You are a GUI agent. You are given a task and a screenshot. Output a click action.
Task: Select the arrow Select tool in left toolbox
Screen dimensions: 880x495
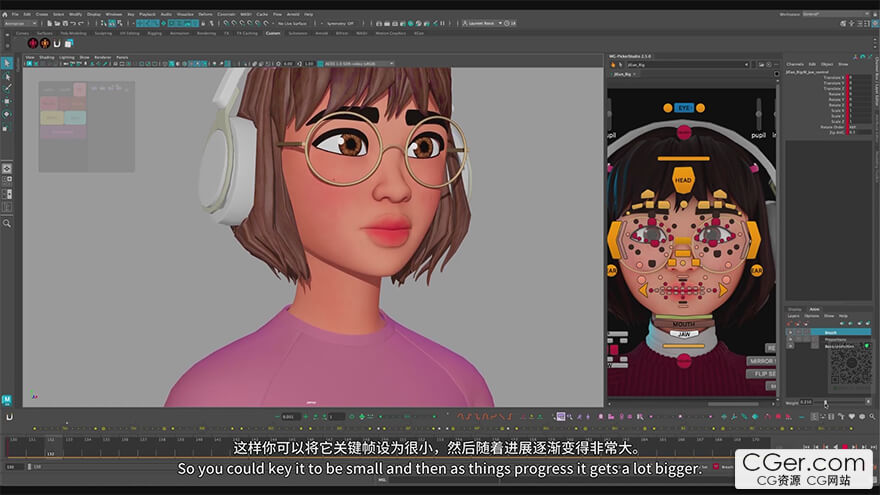click(x=7, y=63)
